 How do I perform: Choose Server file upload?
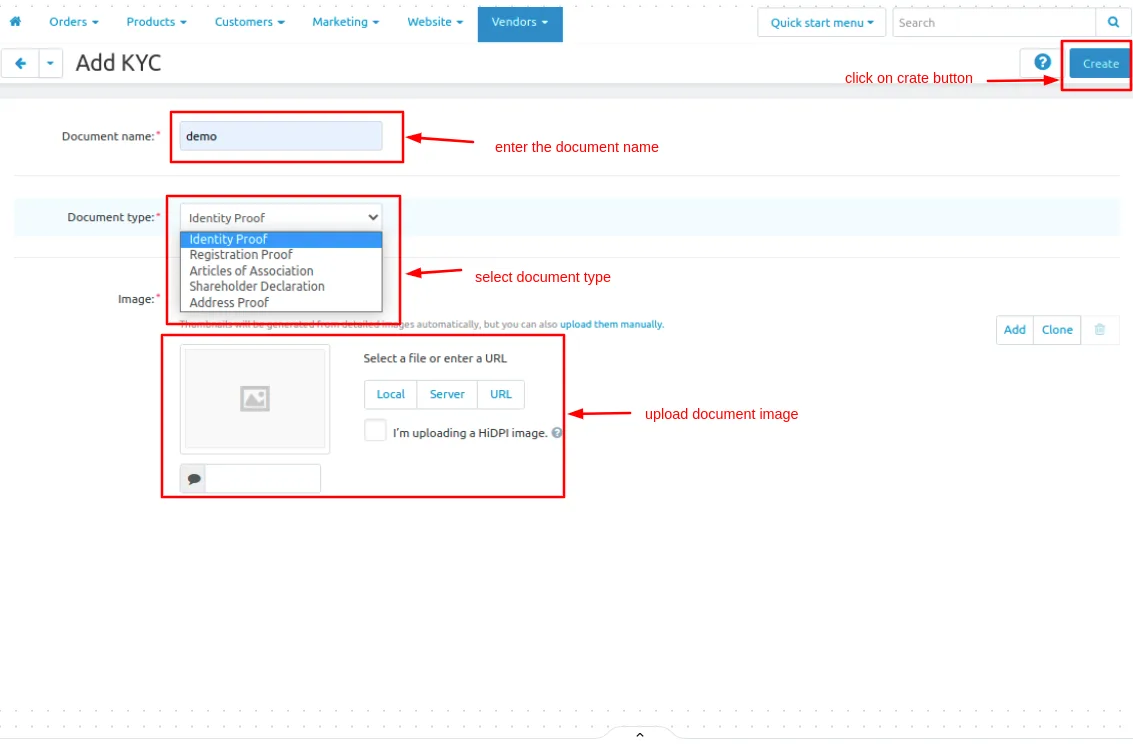pyautogui.click(x=447, y=394)
